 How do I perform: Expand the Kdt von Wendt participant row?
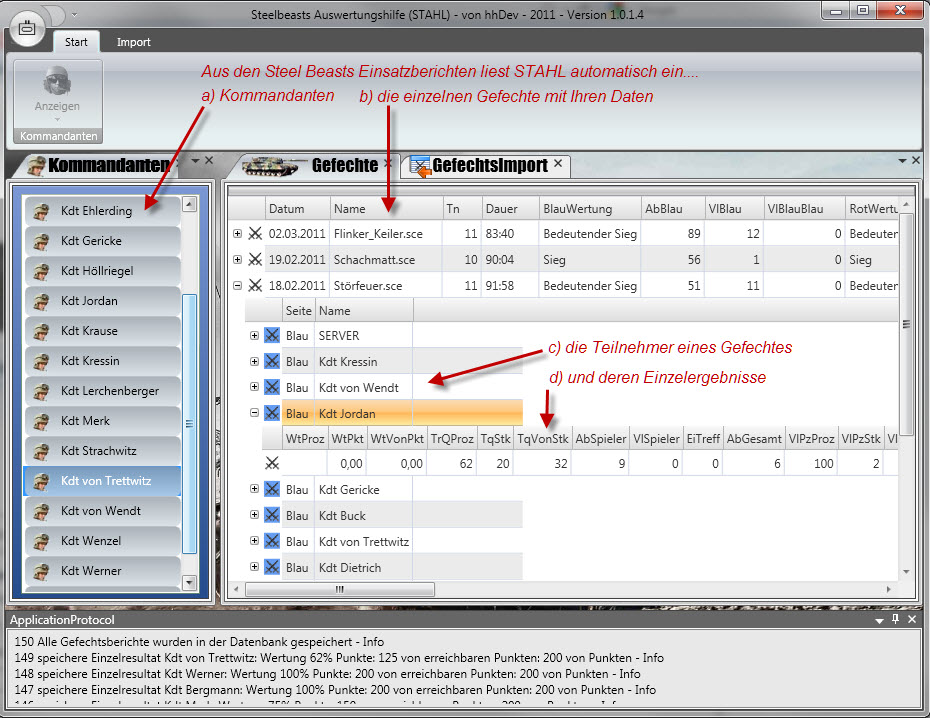click(255, 388)
